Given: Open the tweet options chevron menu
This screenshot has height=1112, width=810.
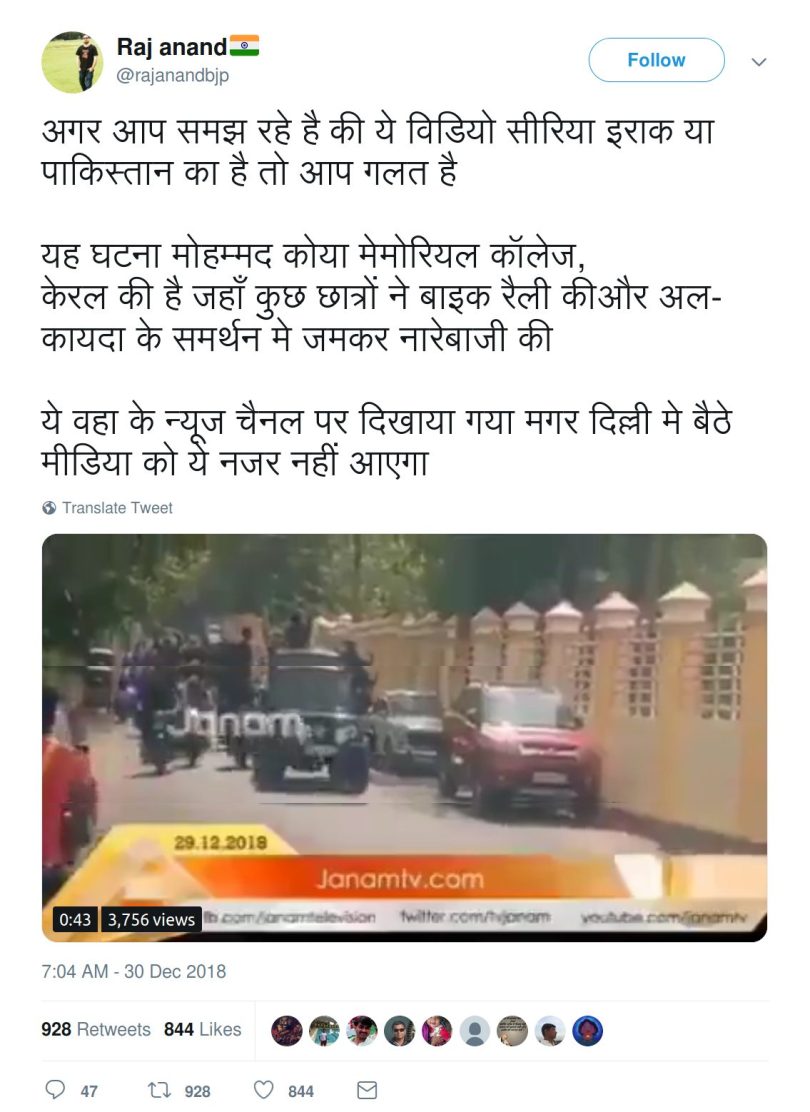Looking at the screenshot, I should coord(759,62).
